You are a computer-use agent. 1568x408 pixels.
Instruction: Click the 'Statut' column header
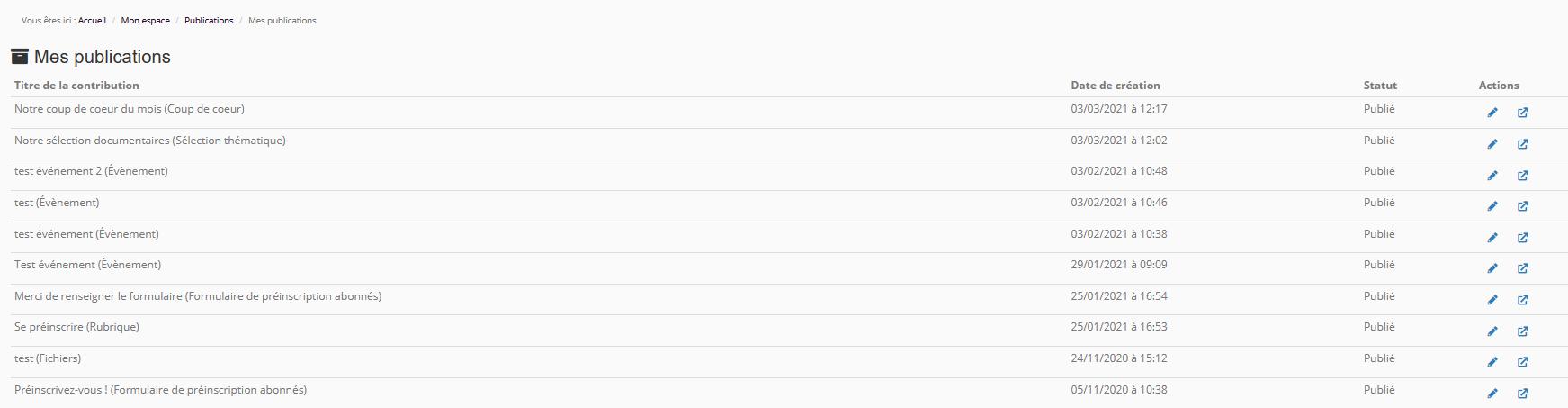(1380, 86)
